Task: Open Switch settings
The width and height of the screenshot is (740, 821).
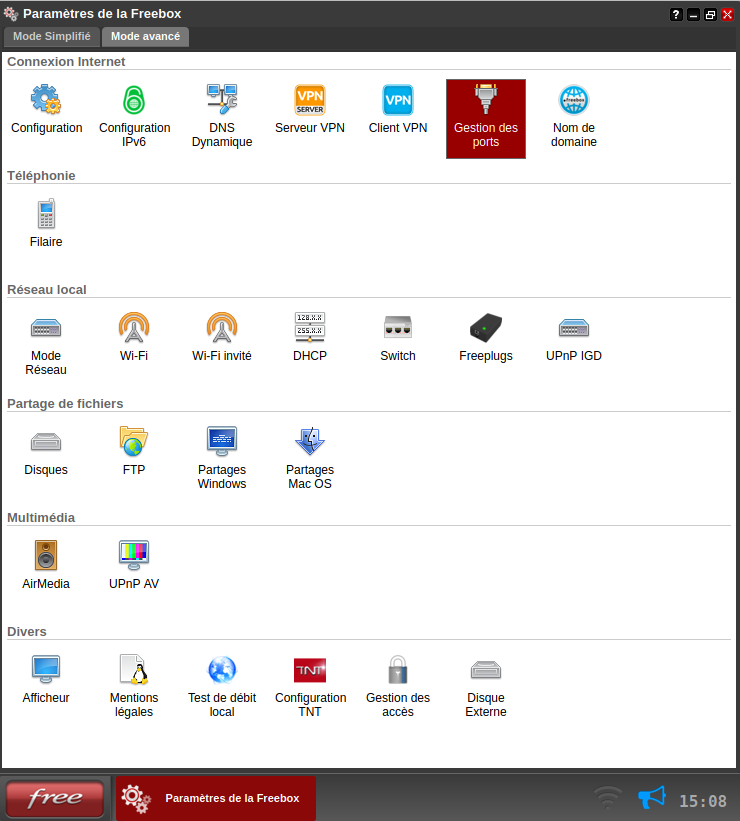Action: pyautogui.click(x=398, y=338)
